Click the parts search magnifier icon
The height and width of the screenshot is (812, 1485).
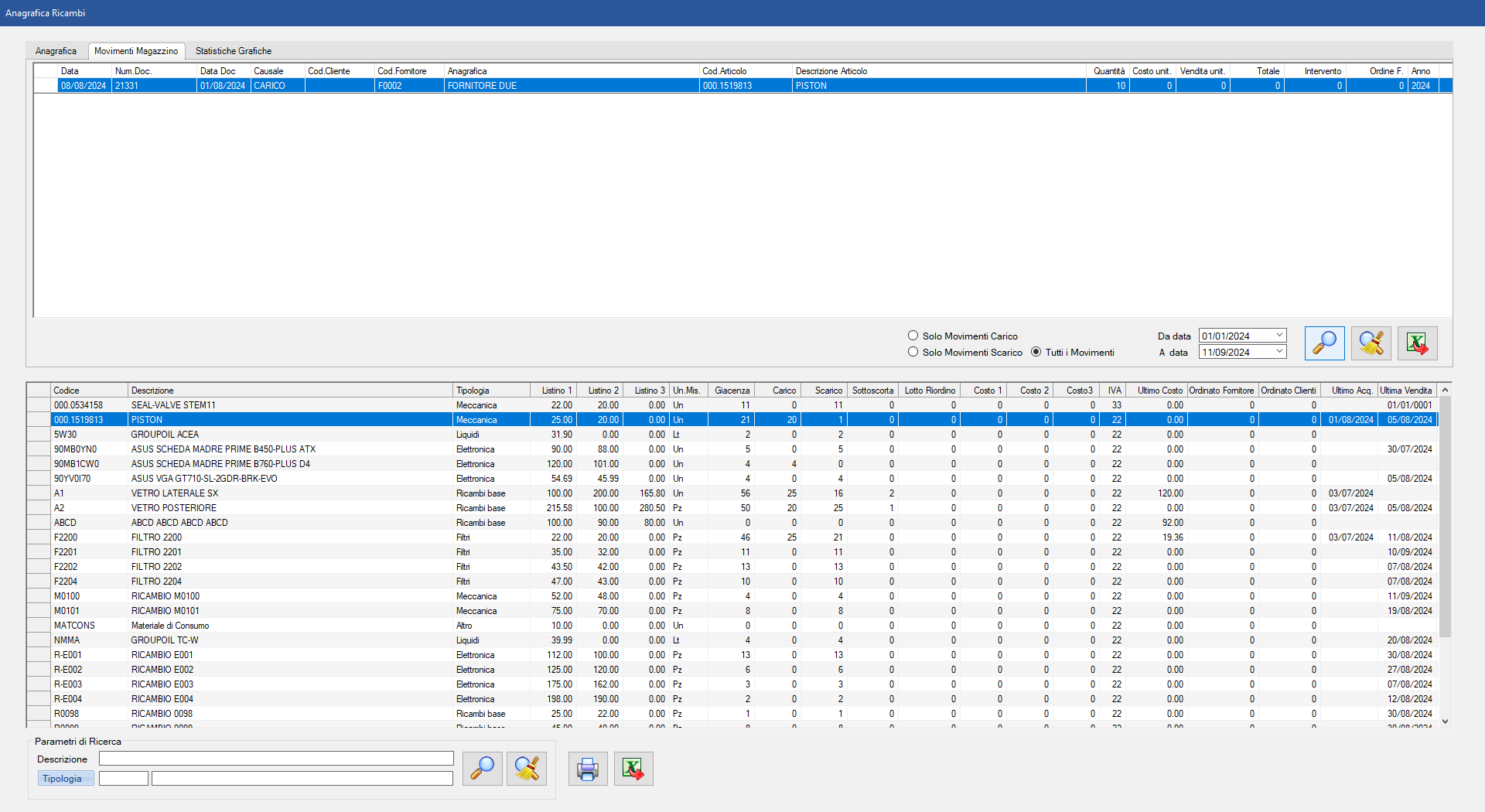pos(482,769)
